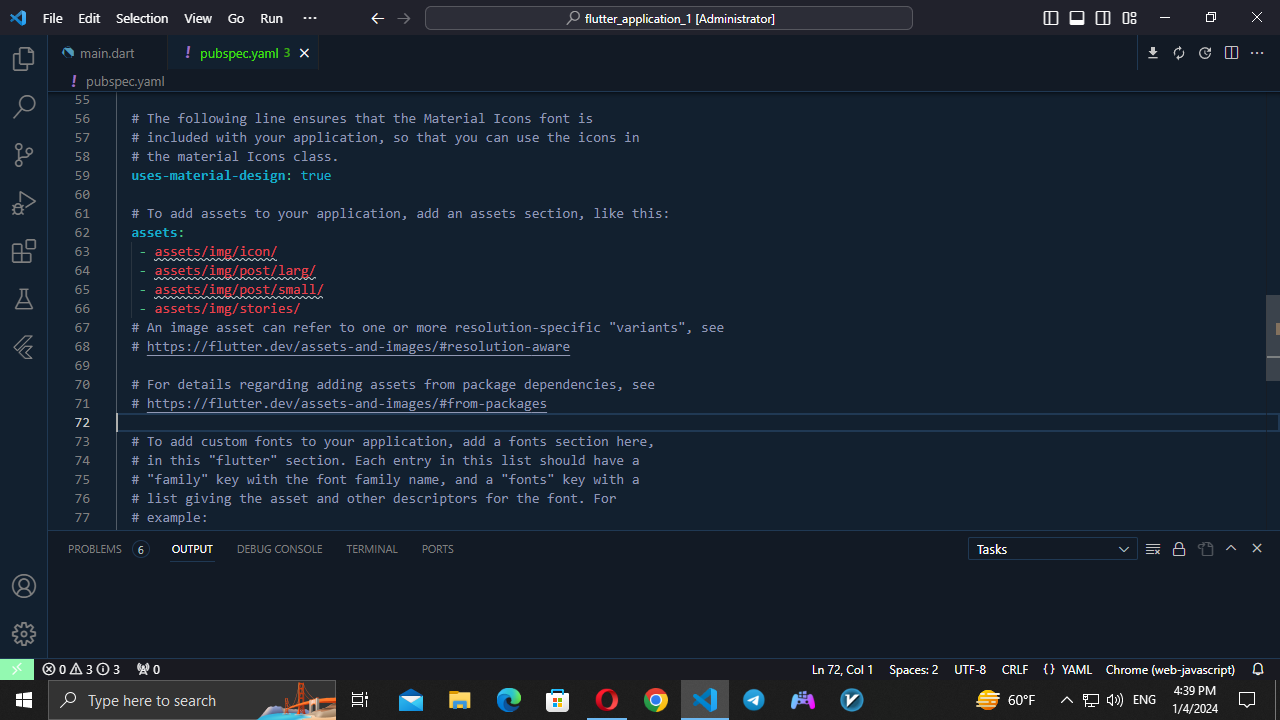Open the Flutter sidebar icon
The image size is (1280, 720).
(24, 347)
